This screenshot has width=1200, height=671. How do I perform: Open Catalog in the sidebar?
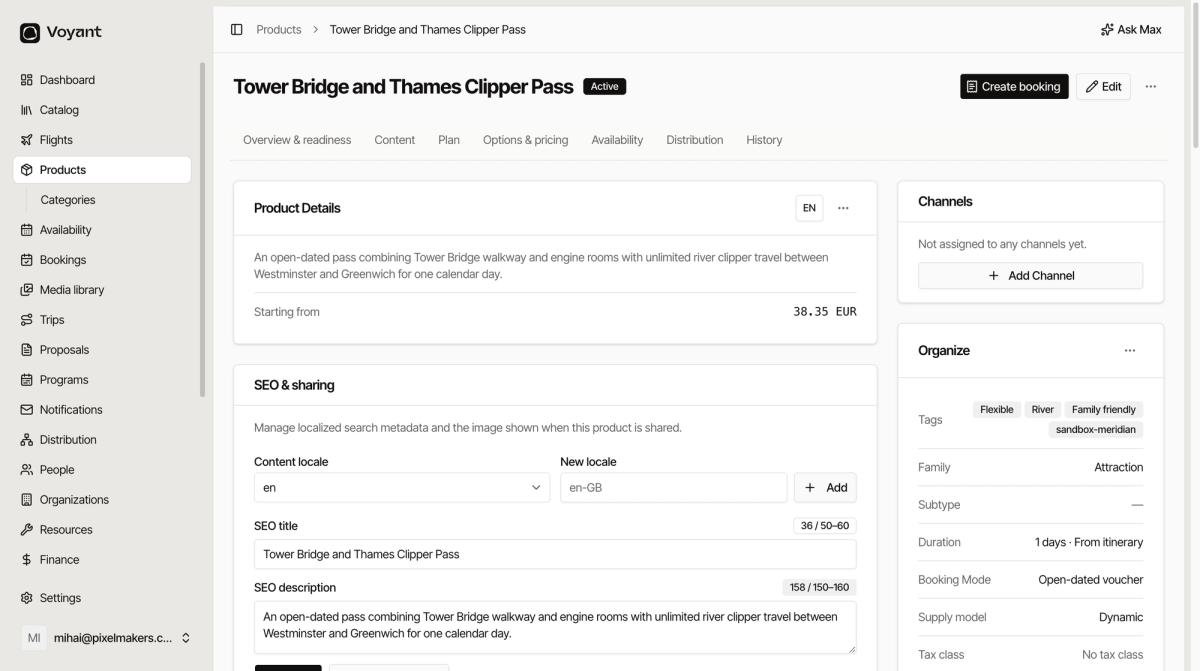coord(102,110)
